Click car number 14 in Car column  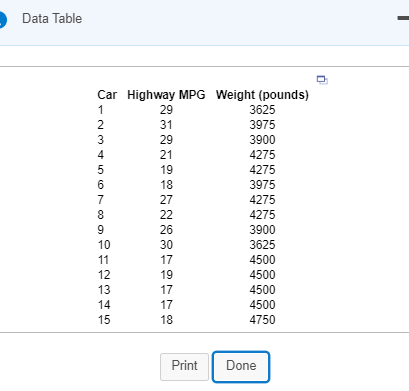click(x=104, y=305)
